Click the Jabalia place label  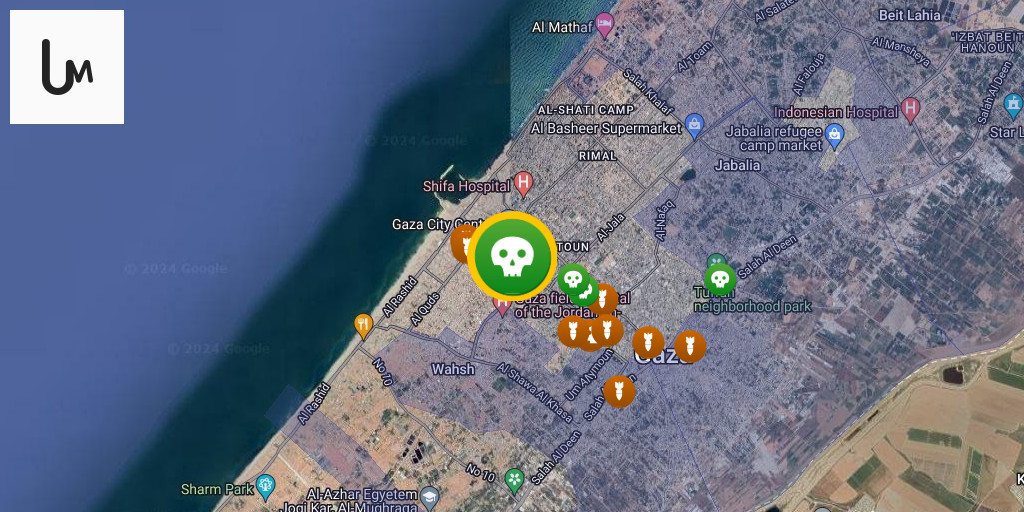pyautogui.click(x=737, y=165)
